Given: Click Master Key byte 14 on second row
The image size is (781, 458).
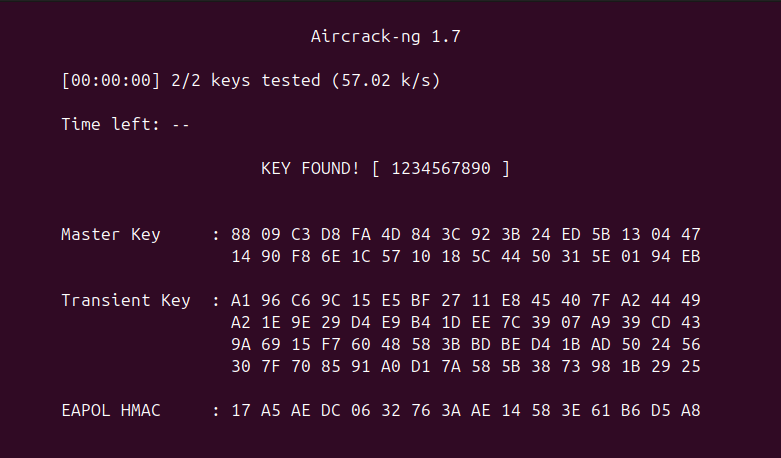Looking at the screenshot, I should click(241, 256).
